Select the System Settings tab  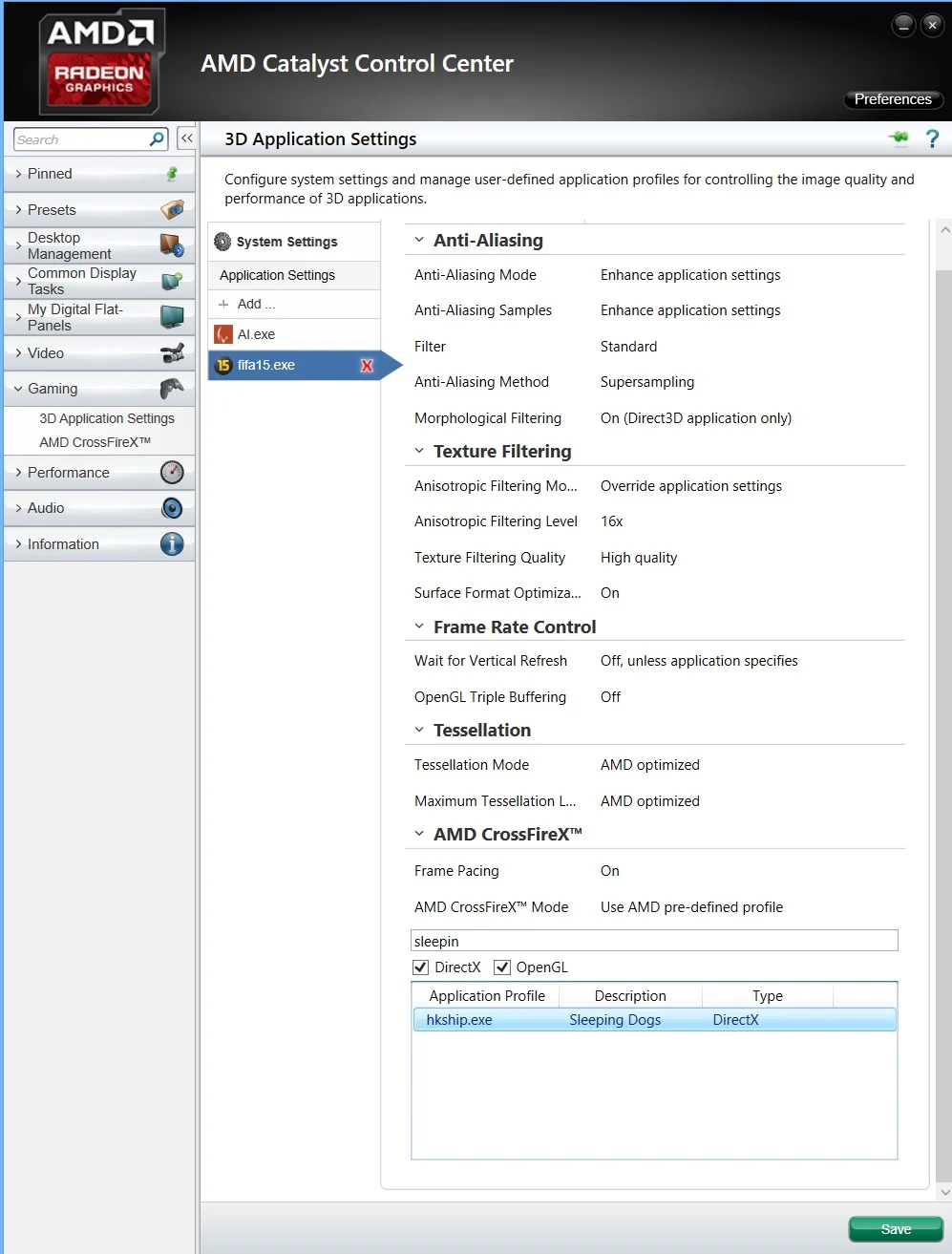[294, 242]
